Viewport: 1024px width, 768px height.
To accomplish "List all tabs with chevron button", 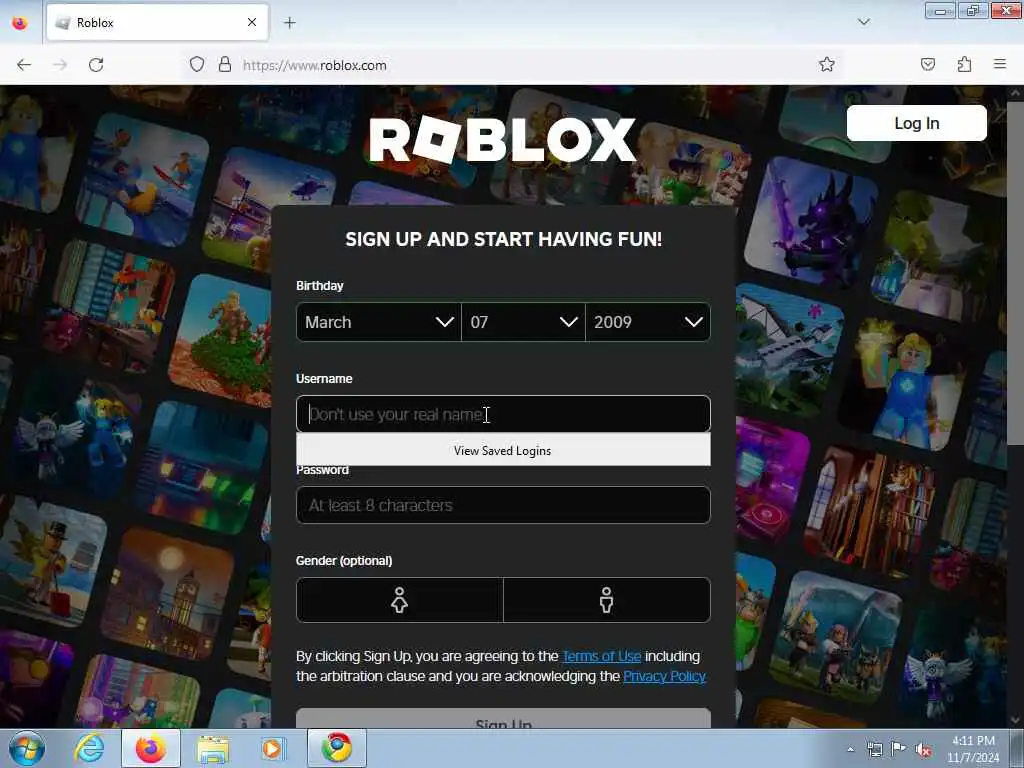I will pos(864,22).
